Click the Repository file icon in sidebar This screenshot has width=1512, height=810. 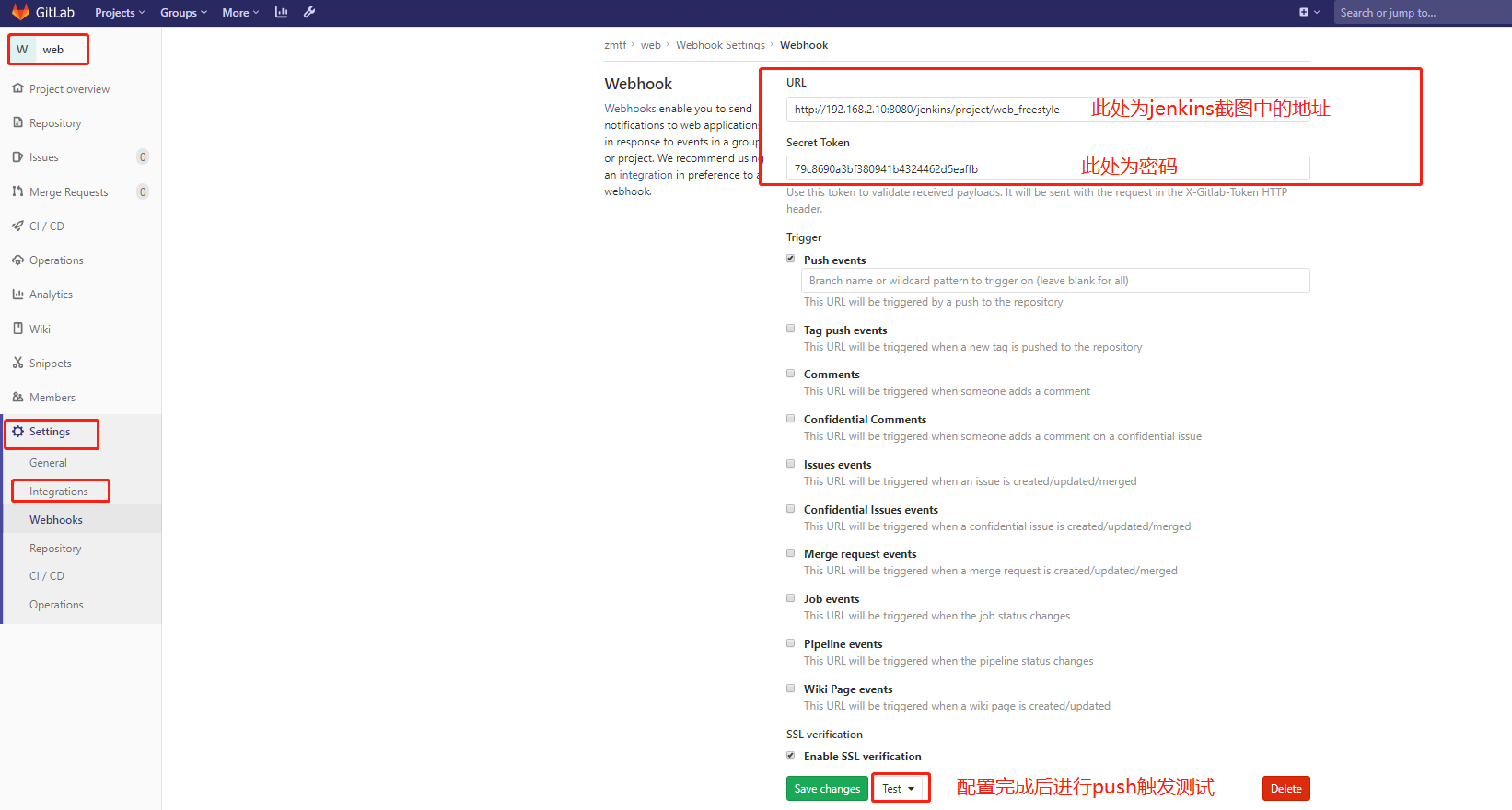pyautogui.click(x=17, y=122)
